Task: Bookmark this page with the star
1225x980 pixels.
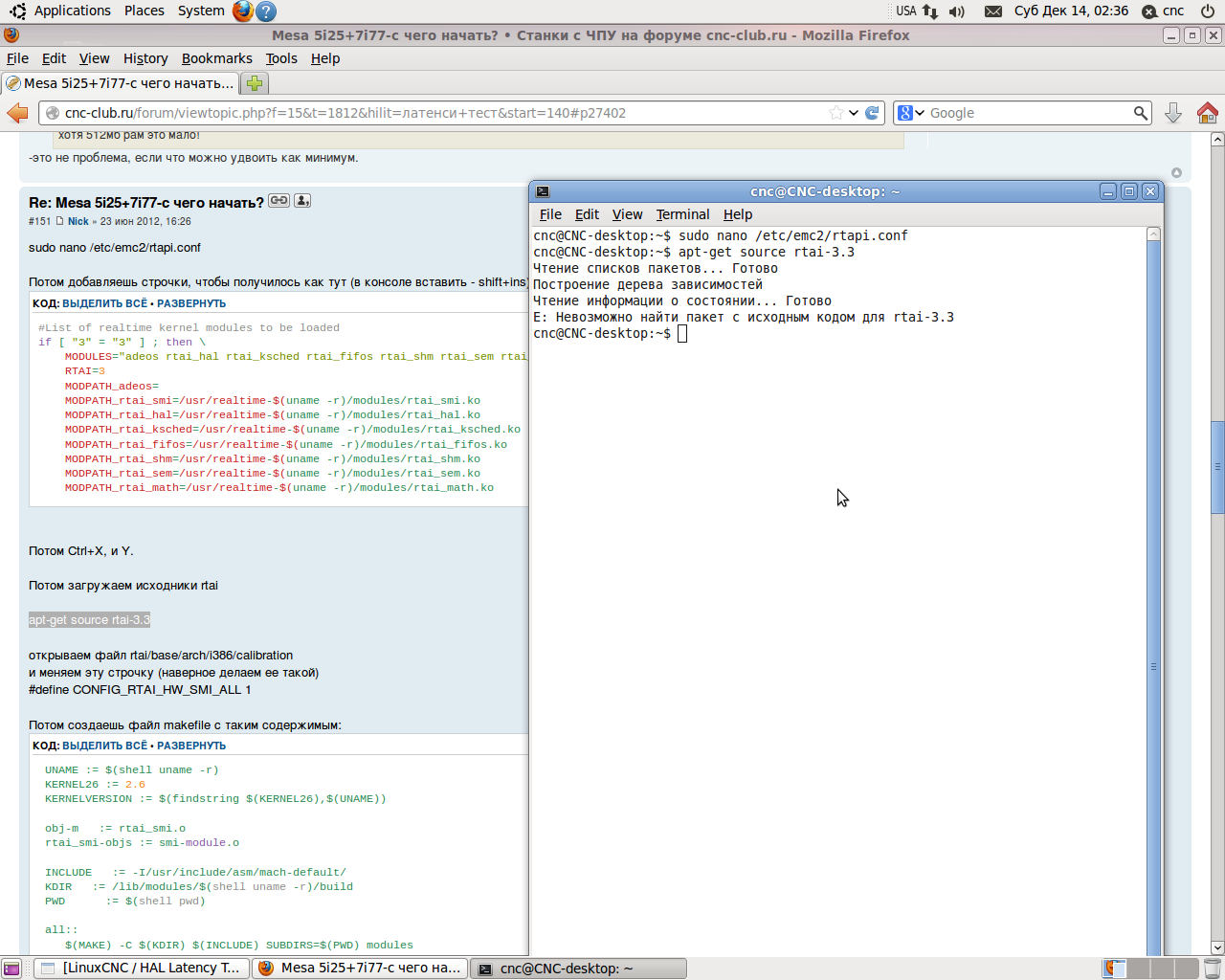Action: (x=836, y=113)
